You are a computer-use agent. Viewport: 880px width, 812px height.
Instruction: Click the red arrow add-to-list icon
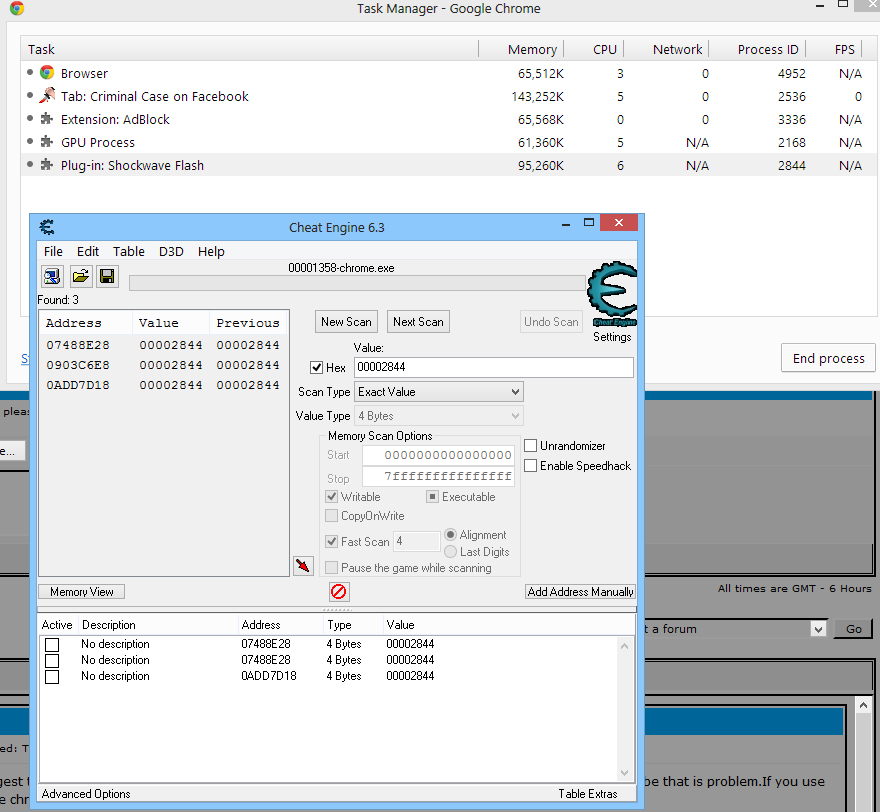point(304,567)
